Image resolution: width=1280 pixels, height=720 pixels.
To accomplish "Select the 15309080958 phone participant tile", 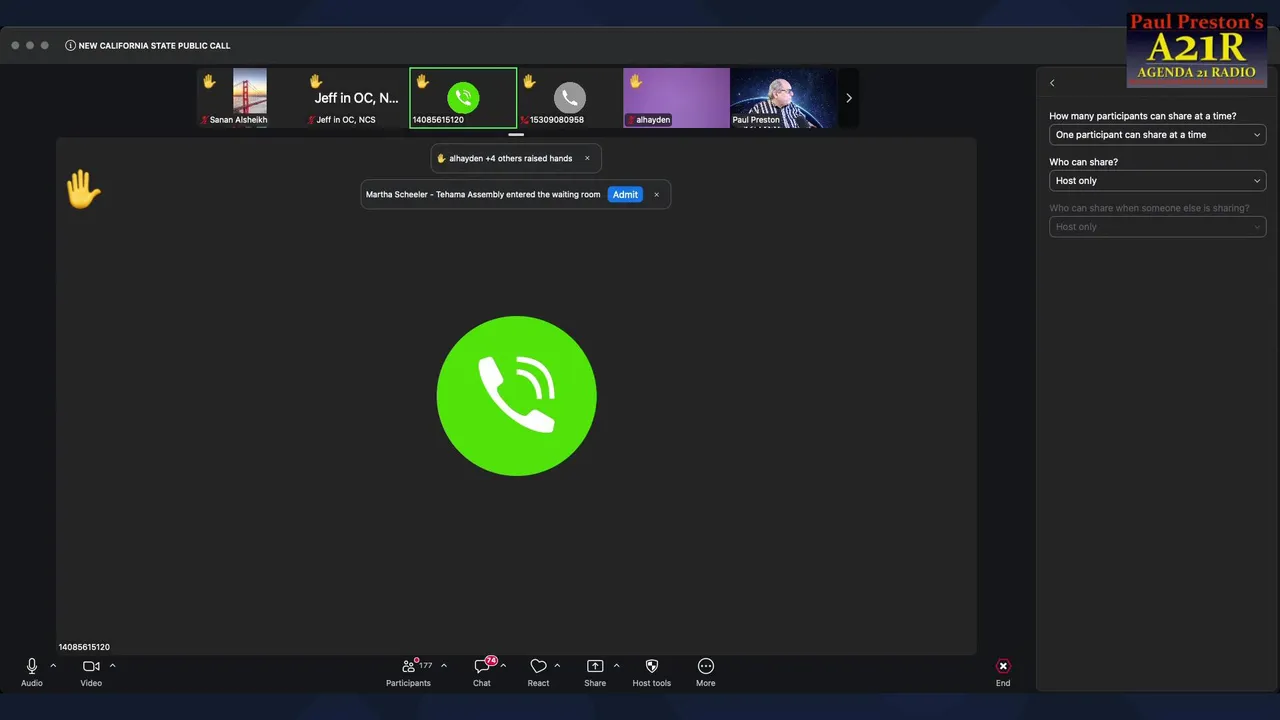I will (570, 98).
